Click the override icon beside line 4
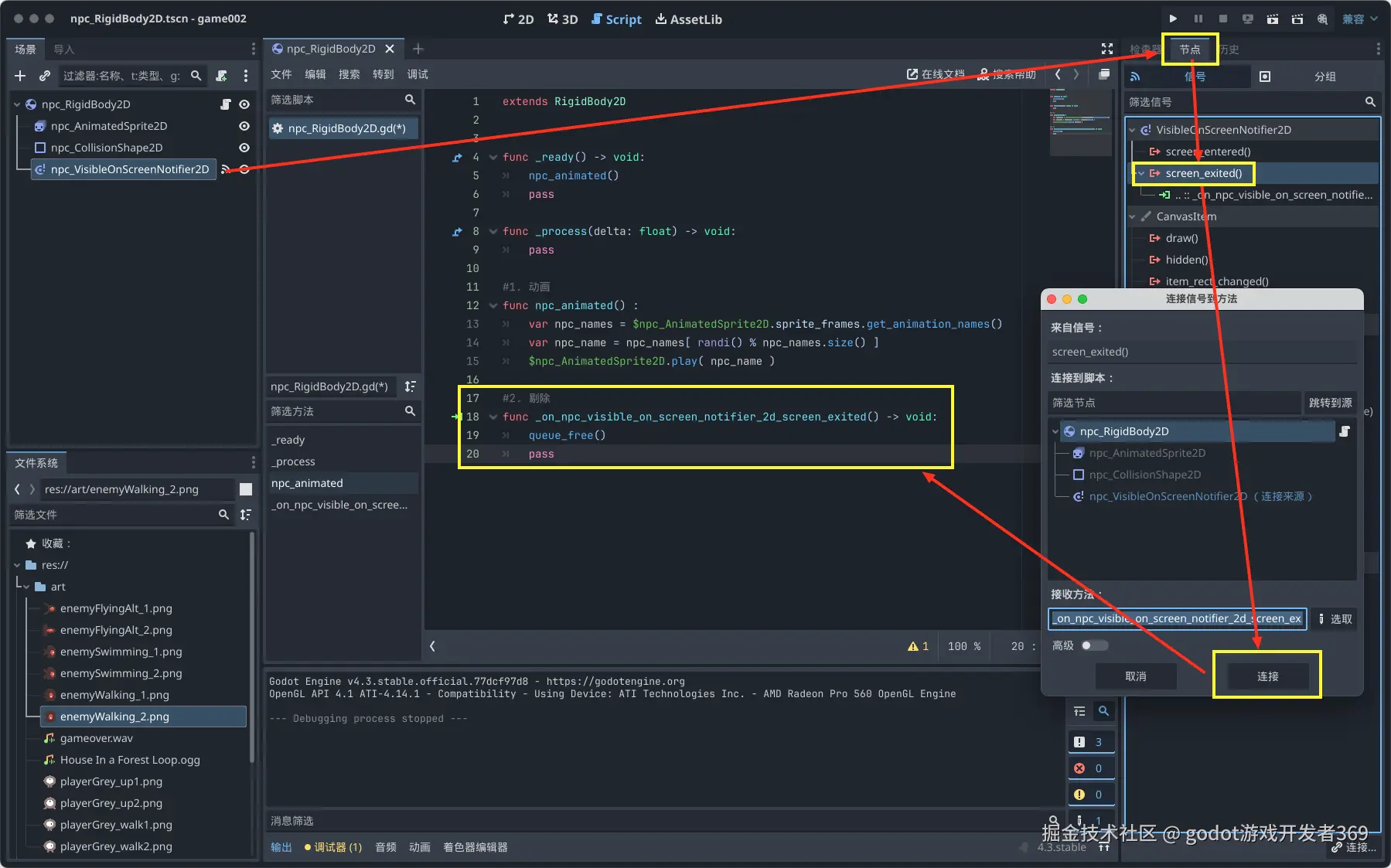This screenshot has width=1391, height=868. (x=457, y=157)
